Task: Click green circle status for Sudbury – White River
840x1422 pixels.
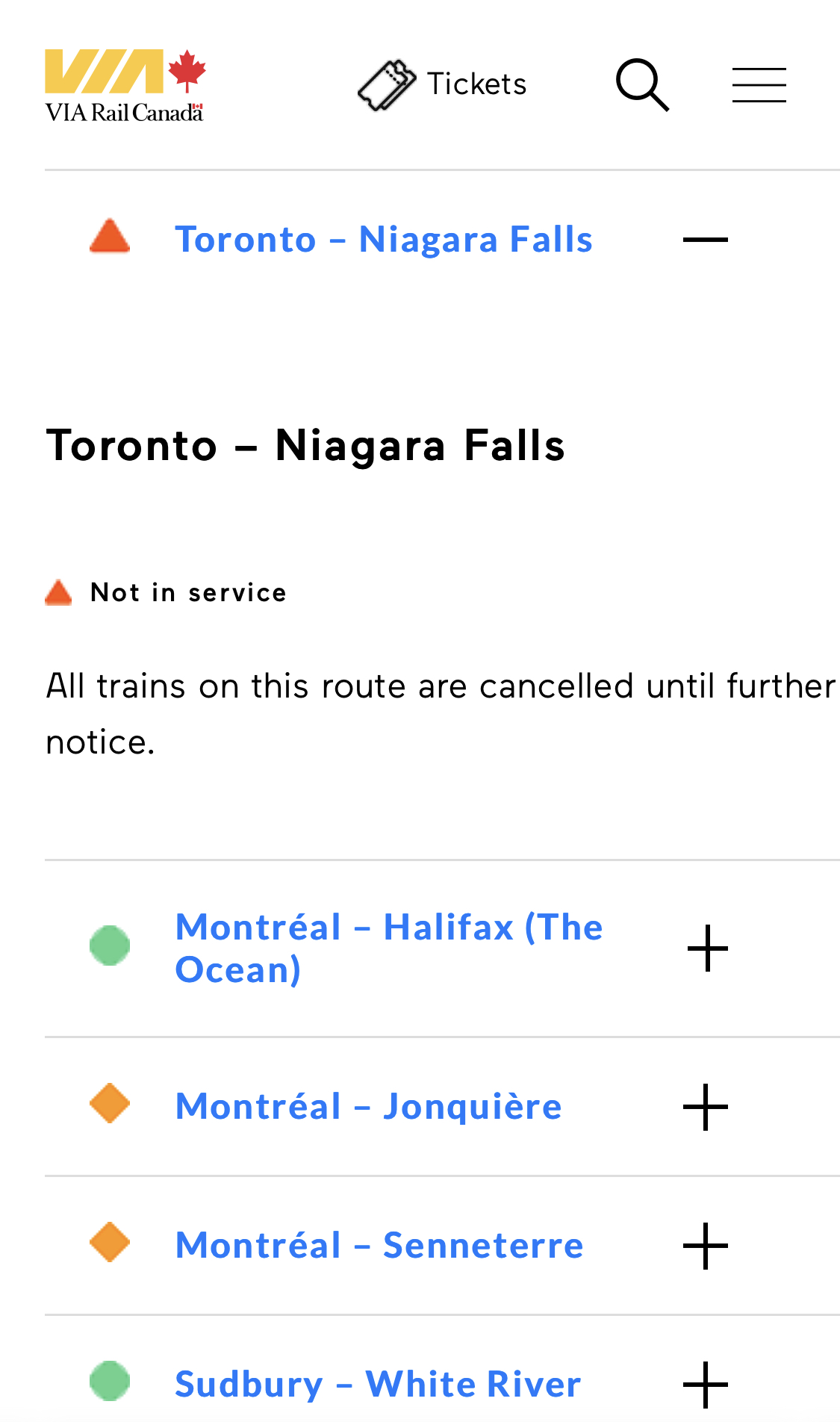Action: pos(110,1381)
